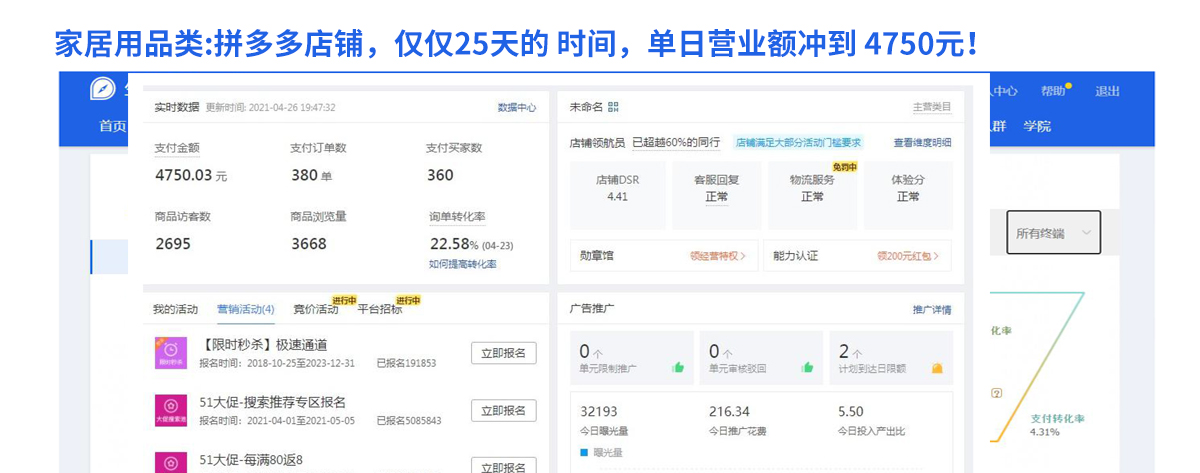Open the 数据中心 link
Image resolution: width=1200 pixels, height=473 pixels.
coord(517,107)
